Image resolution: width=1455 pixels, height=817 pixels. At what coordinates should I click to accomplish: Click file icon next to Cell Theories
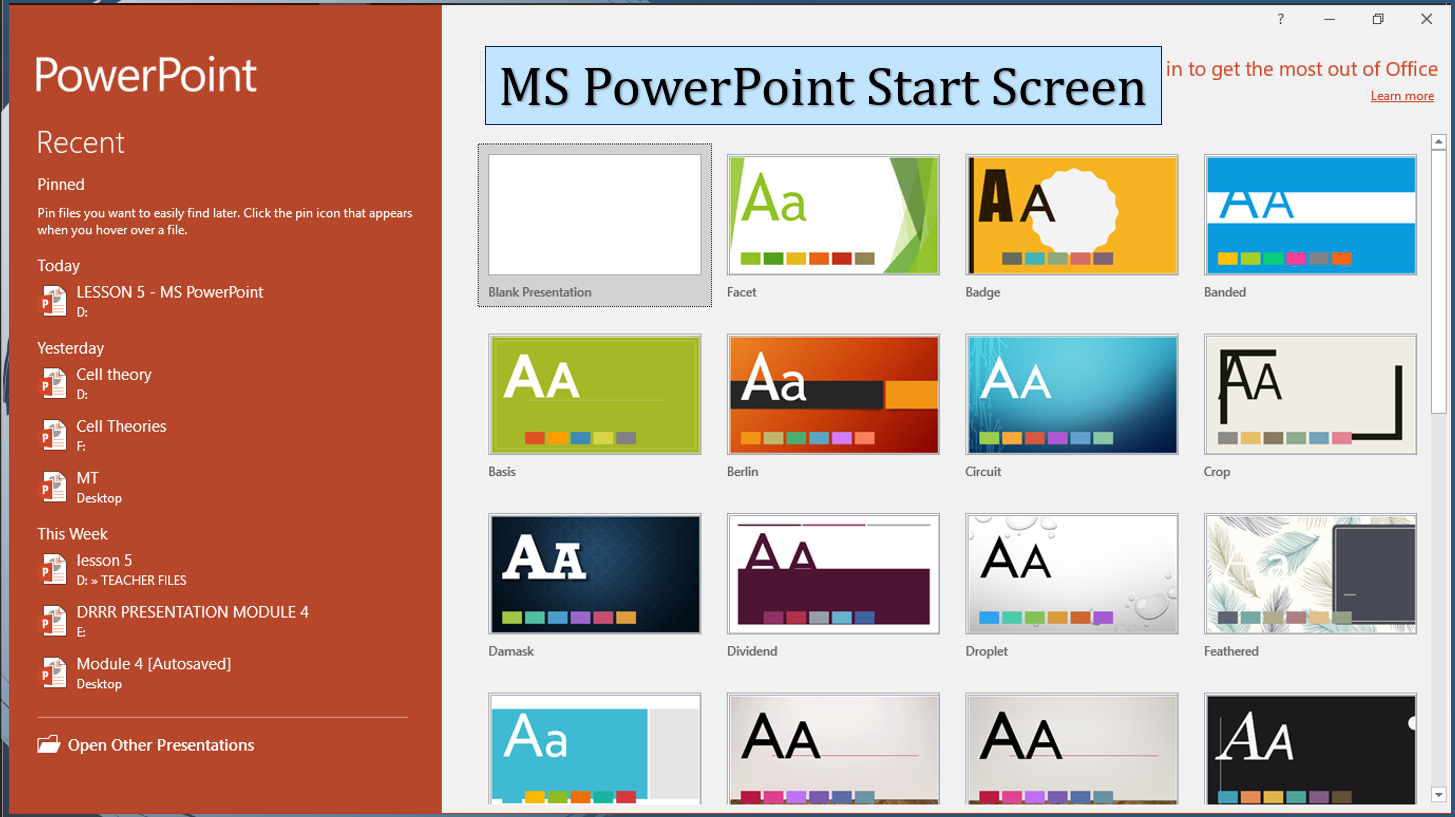coord(52,435)
